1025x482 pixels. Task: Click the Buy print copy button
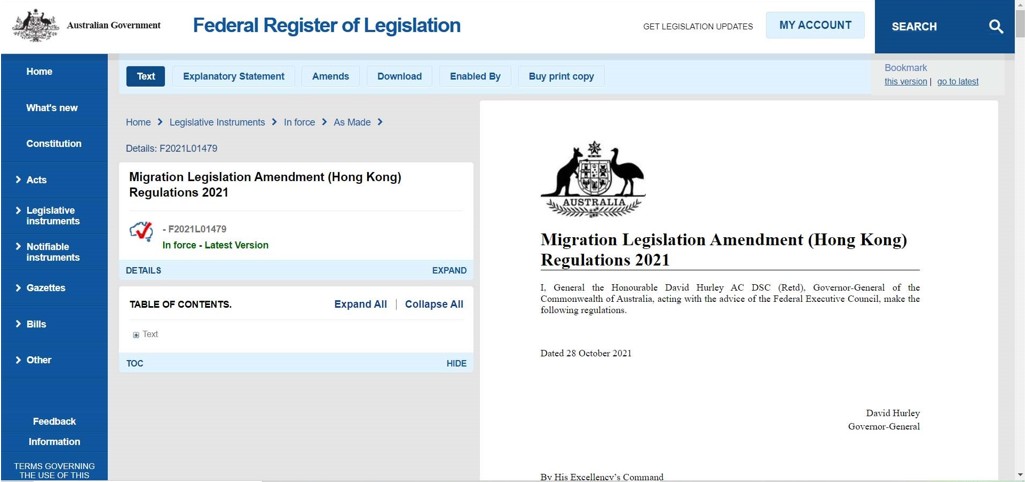561,76
